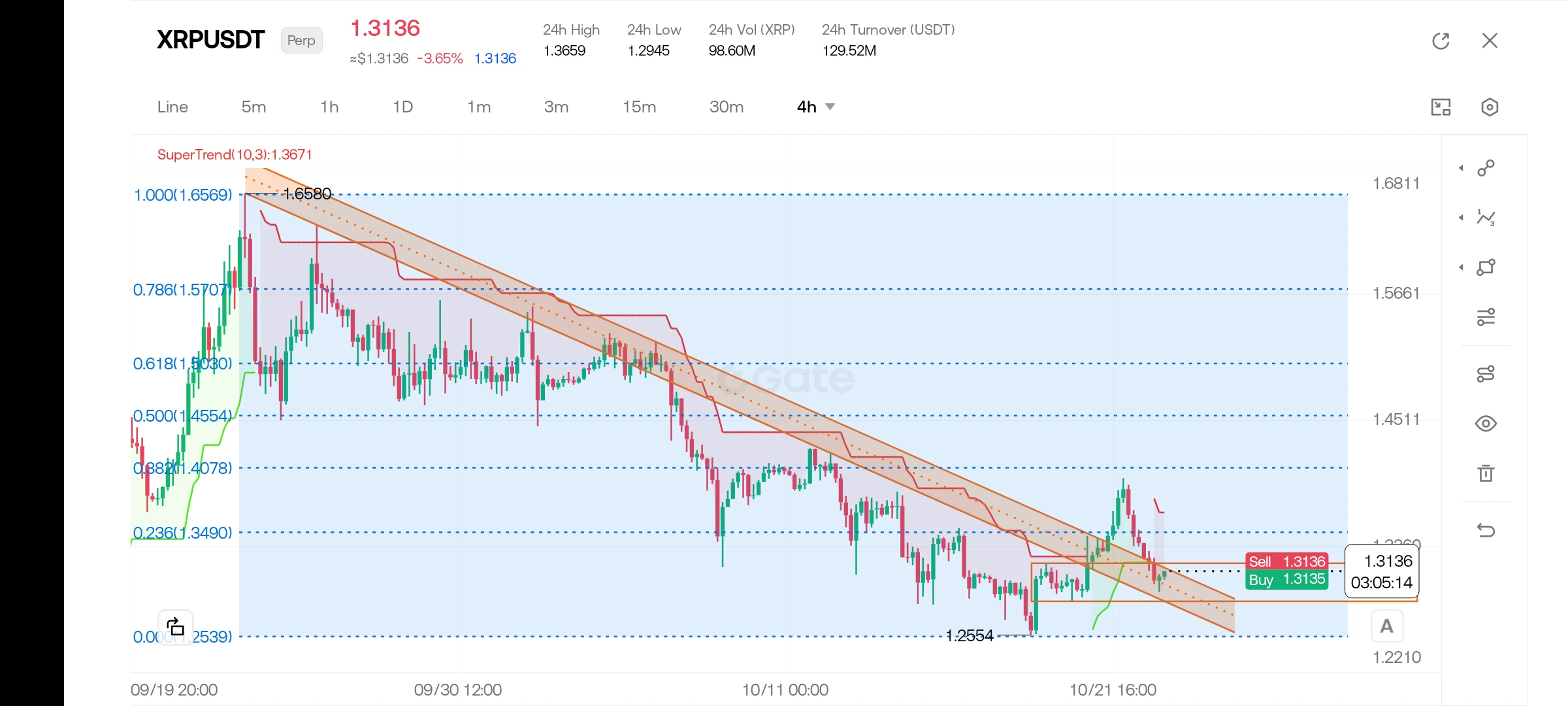Click the 0.618(1.5030) Fibonacci level label
The height and width of the screenshot is (706, 1568).
click(x=183, y=363)
